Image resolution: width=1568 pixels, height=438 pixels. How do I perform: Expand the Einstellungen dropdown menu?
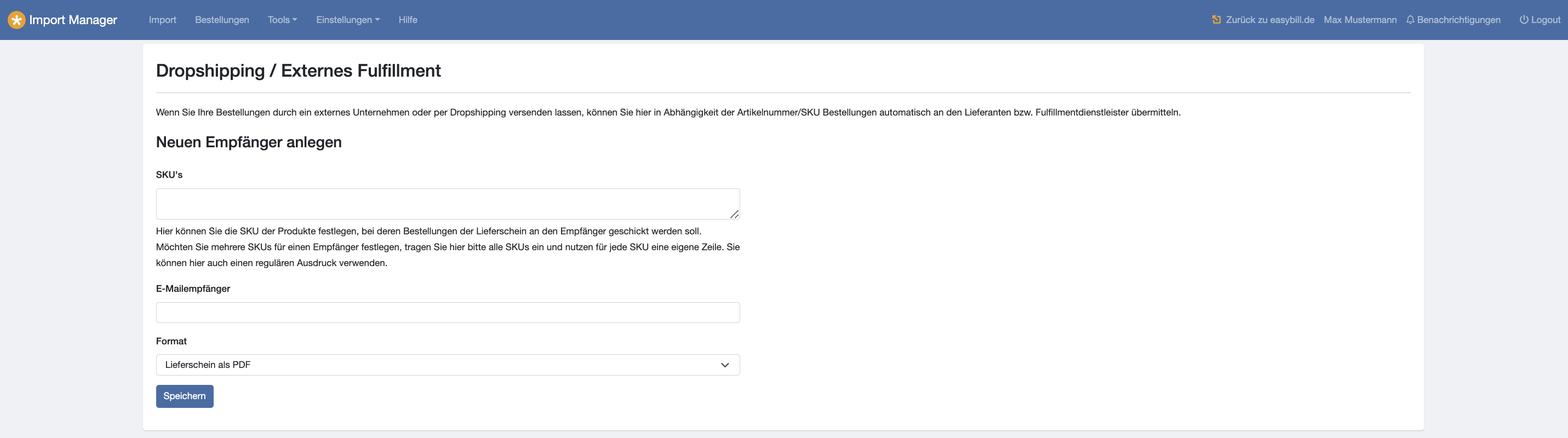347,20
